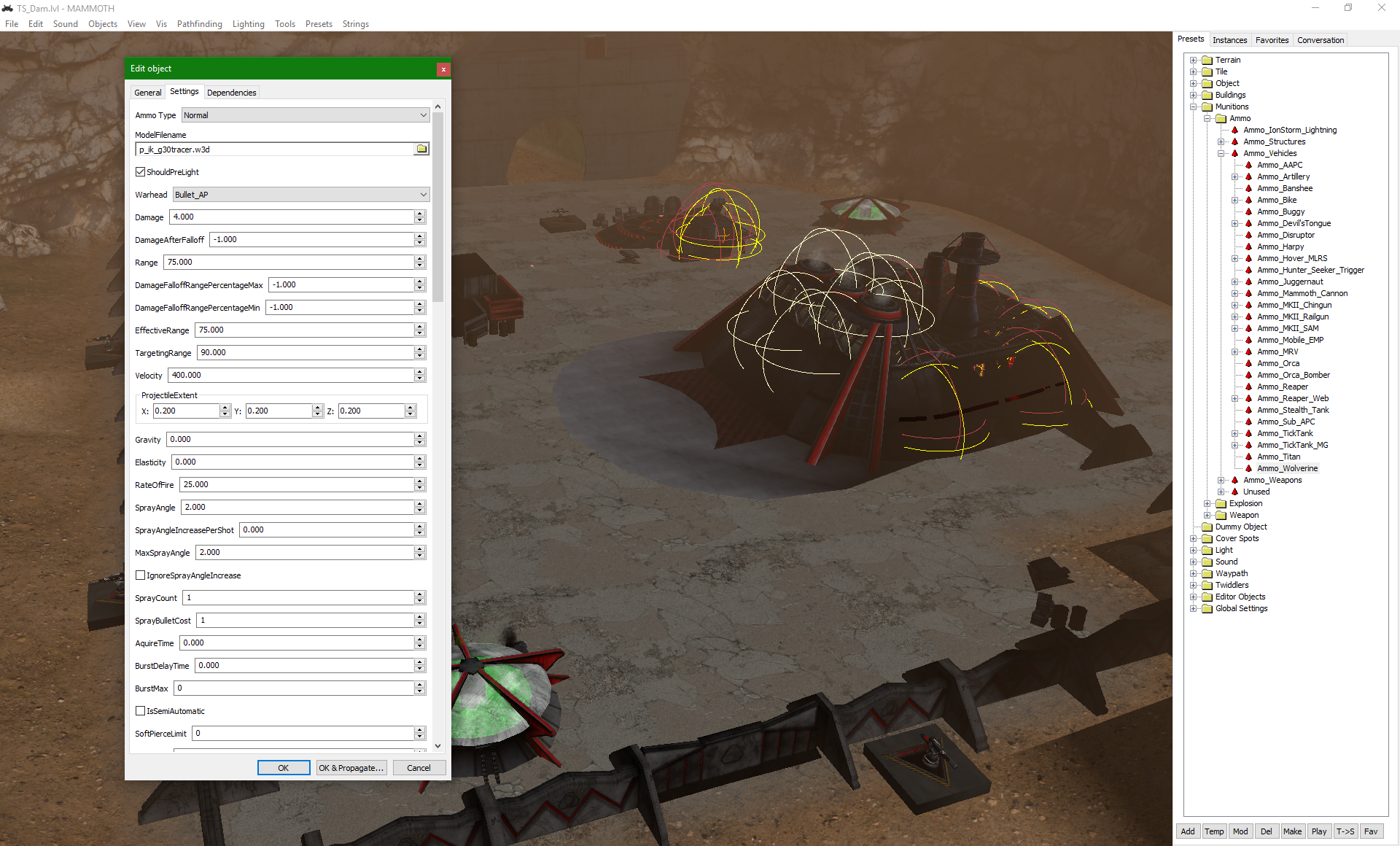
Task: Click the Terrain folder icon
Action: [x=1207, y=60]
